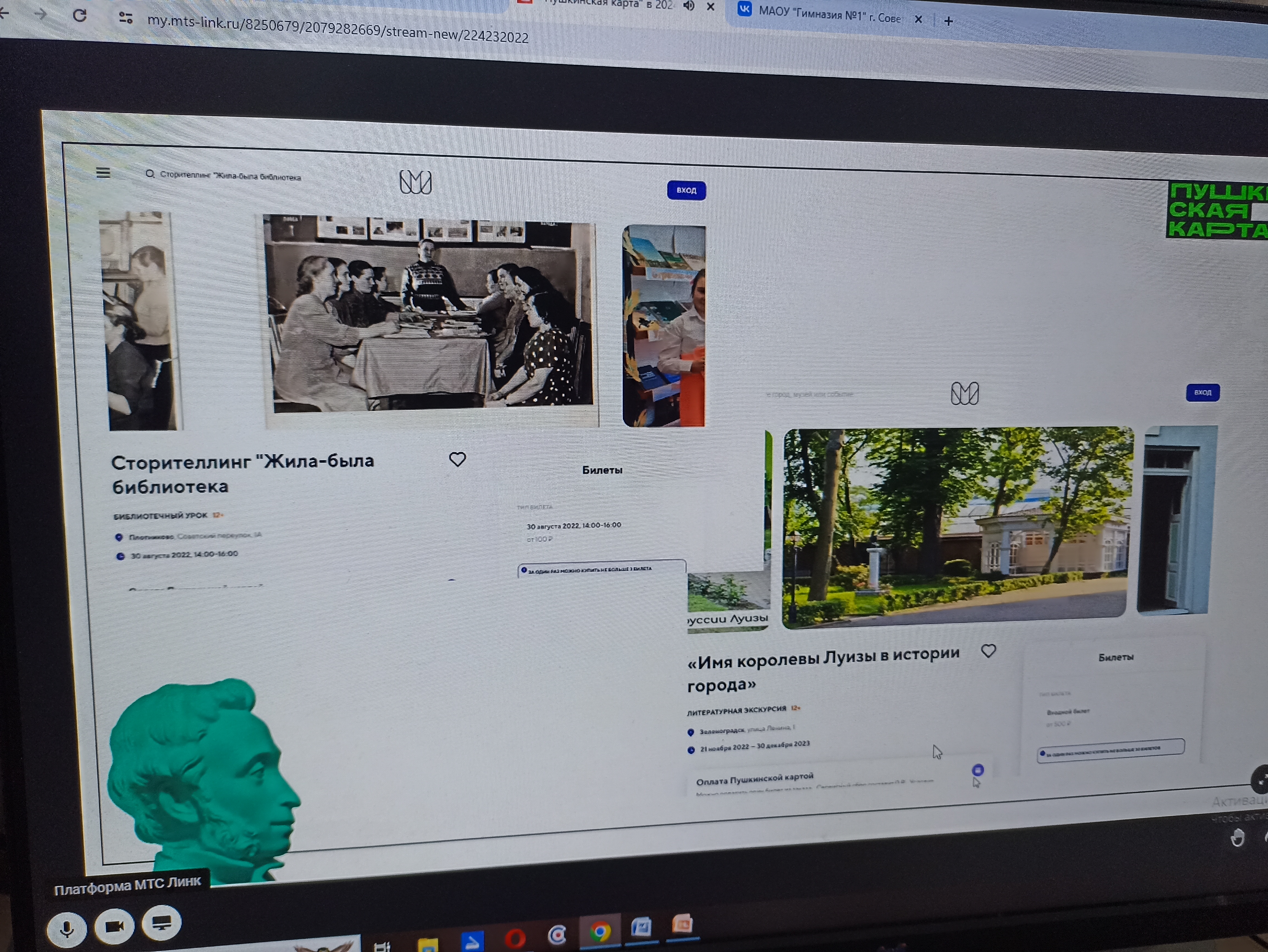Click the search field reading Сторителлинг Жила-была библиотека
Viewport: 1268px width, 952px height.
[x=223, y=175]
